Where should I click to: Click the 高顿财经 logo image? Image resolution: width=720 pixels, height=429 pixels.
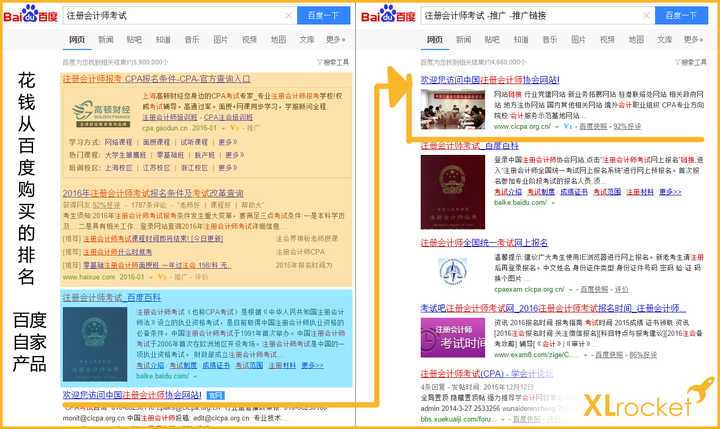point(101,113)
